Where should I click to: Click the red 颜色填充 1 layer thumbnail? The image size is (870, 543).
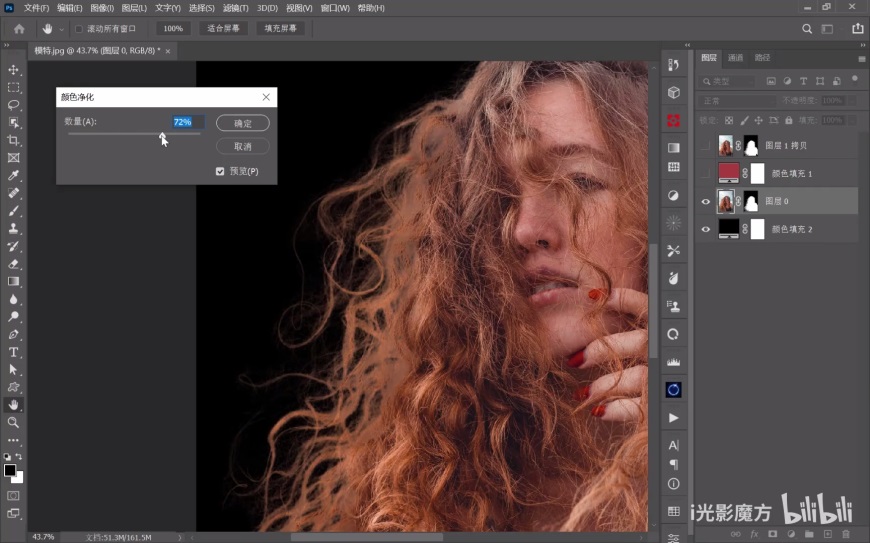(x=729, y=173)
